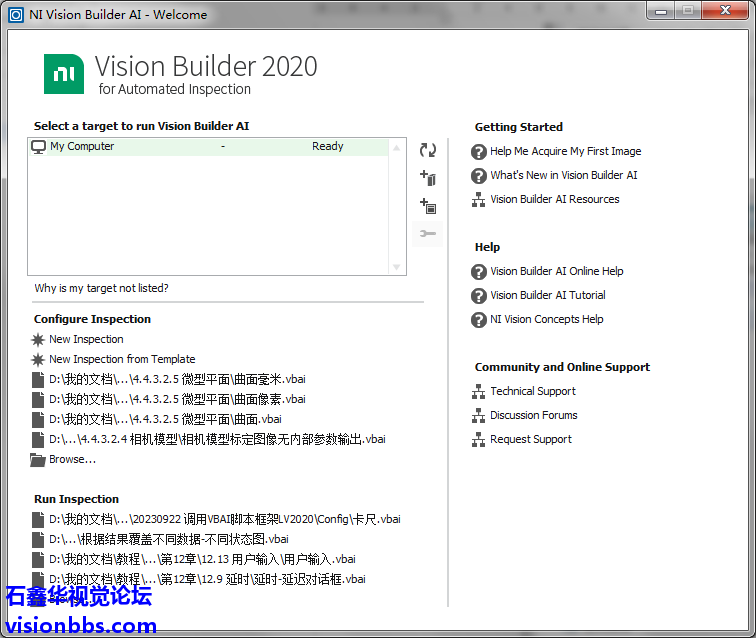The image size is (756, 638).
Task: Click the wrench configure target icon
Action: 428,234
